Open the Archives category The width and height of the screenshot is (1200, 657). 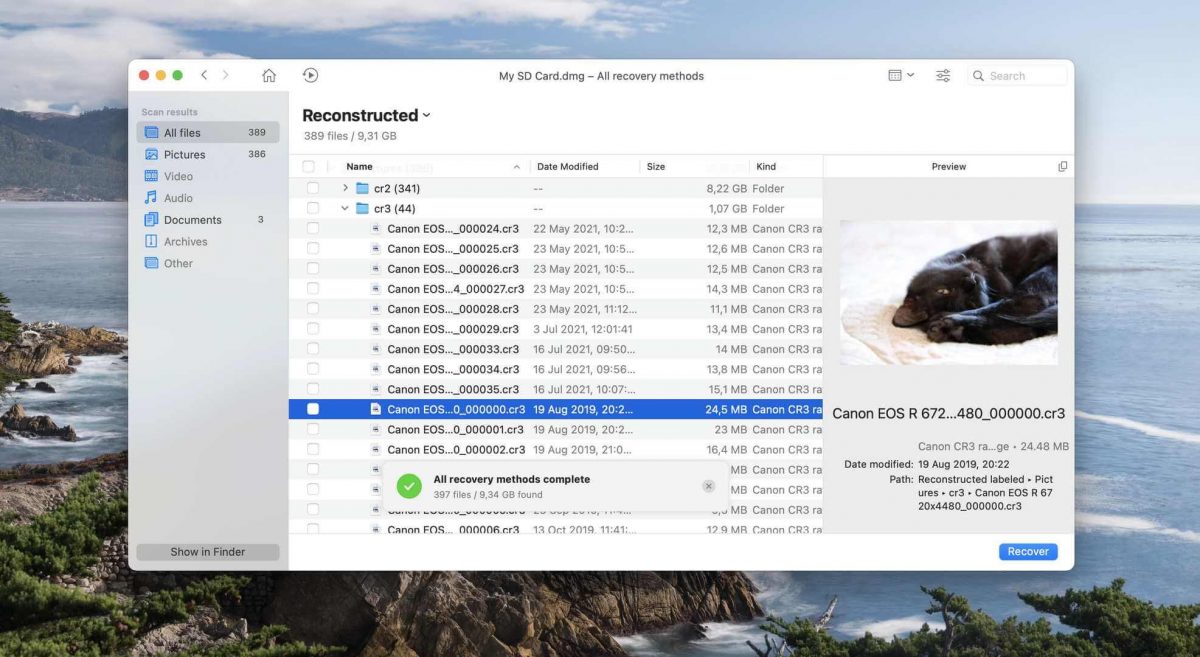pos(185,242)
